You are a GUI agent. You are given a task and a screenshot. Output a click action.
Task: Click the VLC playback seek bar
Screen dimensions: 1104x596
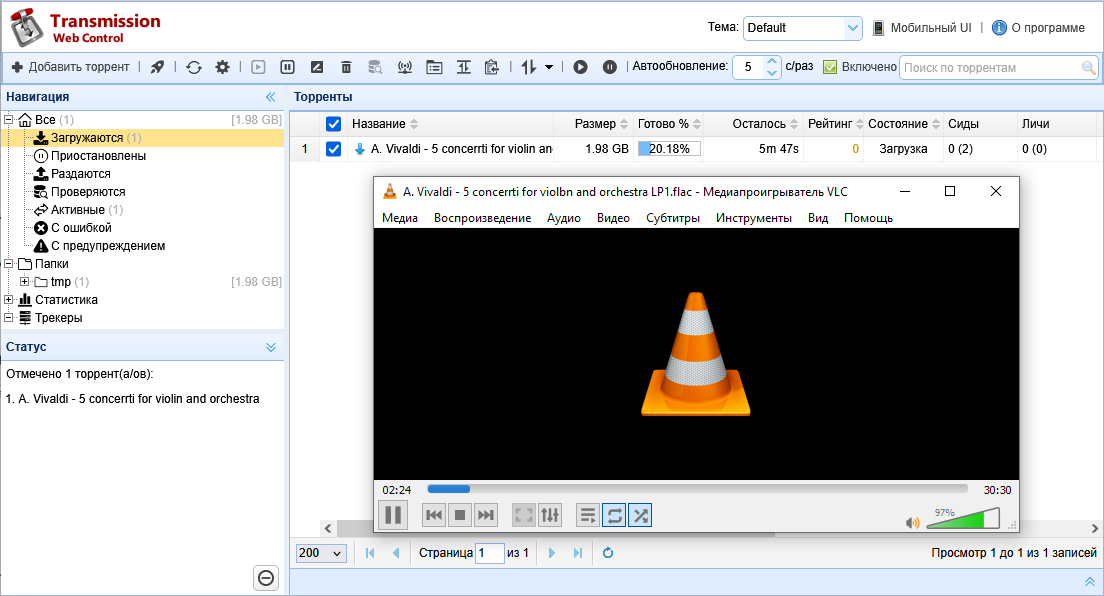[x=697, y=489]
